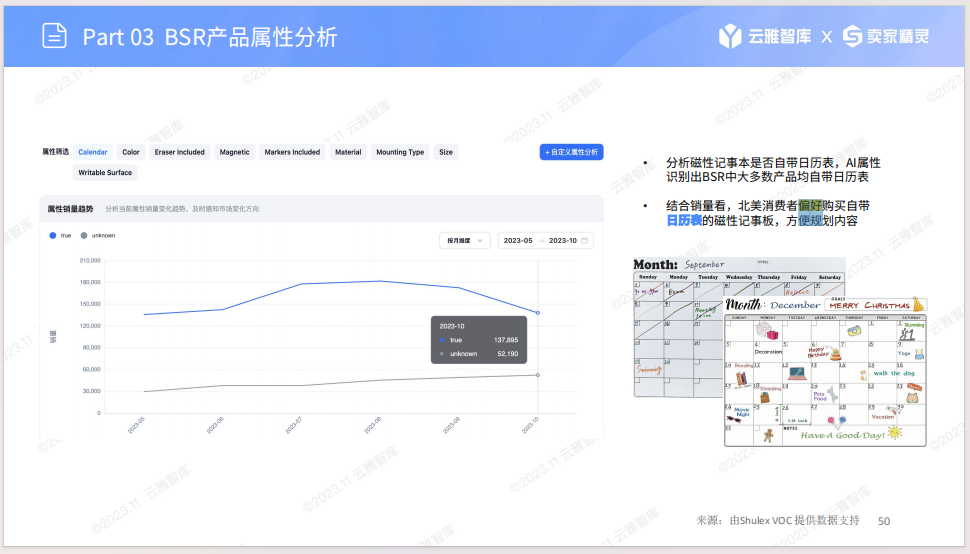Pick the Mounting Type attribute filter
The width and height of the screenshot is (970, 554).
(400, 152)
